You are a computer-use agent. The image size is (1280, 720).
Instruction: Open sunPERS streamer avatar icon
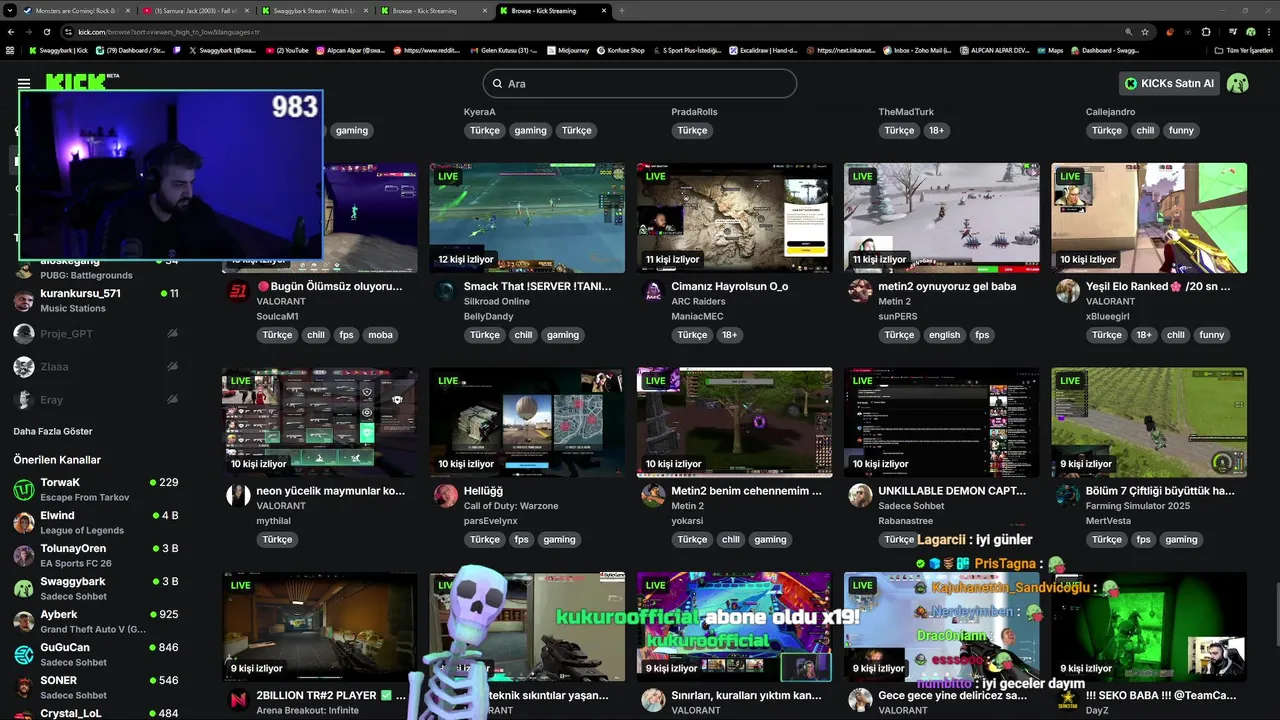[860, 291]
